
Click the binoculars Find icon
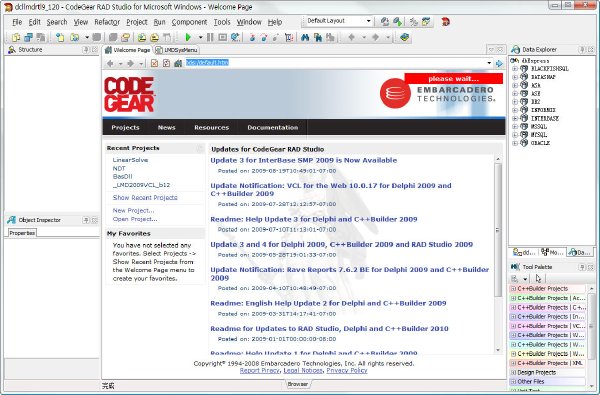(x=305, y=37)
